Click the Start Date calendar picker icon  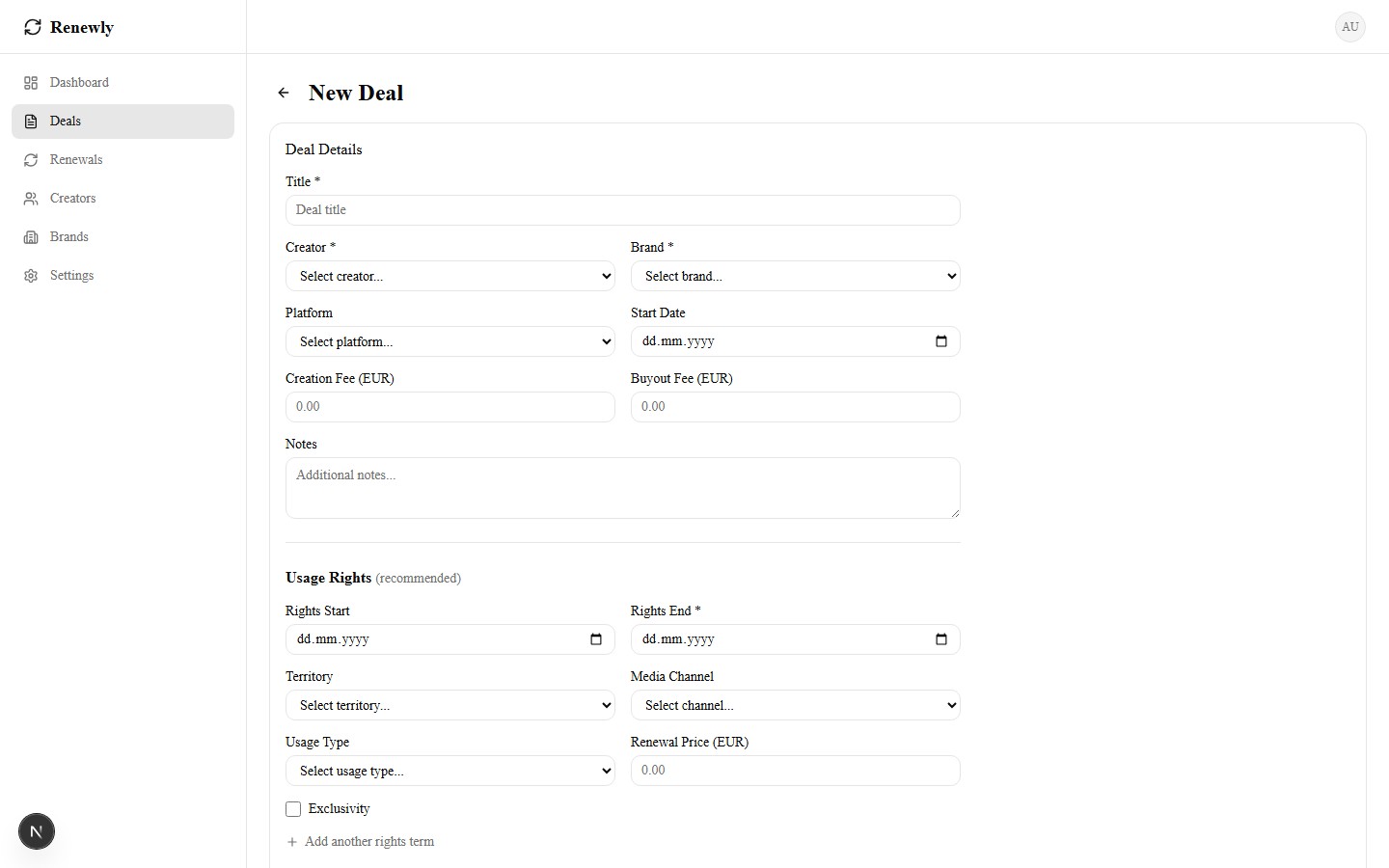[x=940, y=341]
